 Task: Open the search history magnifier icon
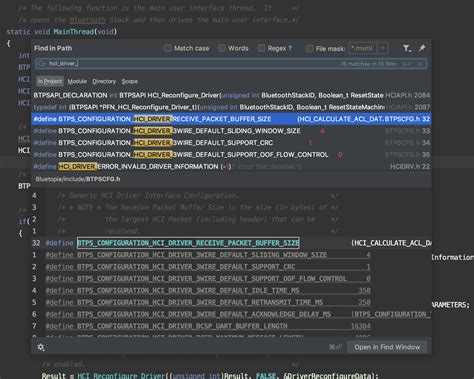[x=41, y=64]
